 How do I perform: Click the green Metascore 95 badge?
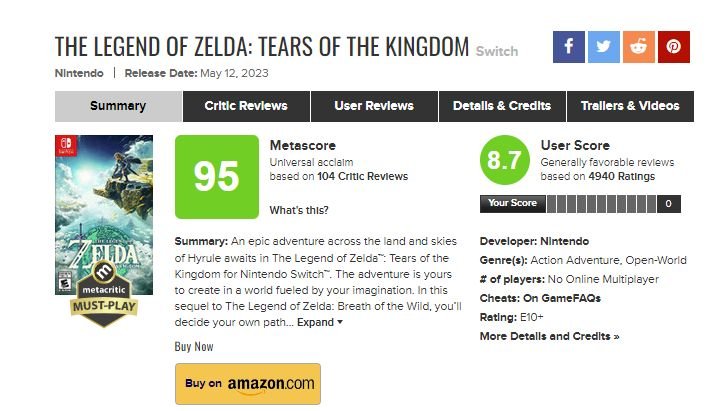217,177
